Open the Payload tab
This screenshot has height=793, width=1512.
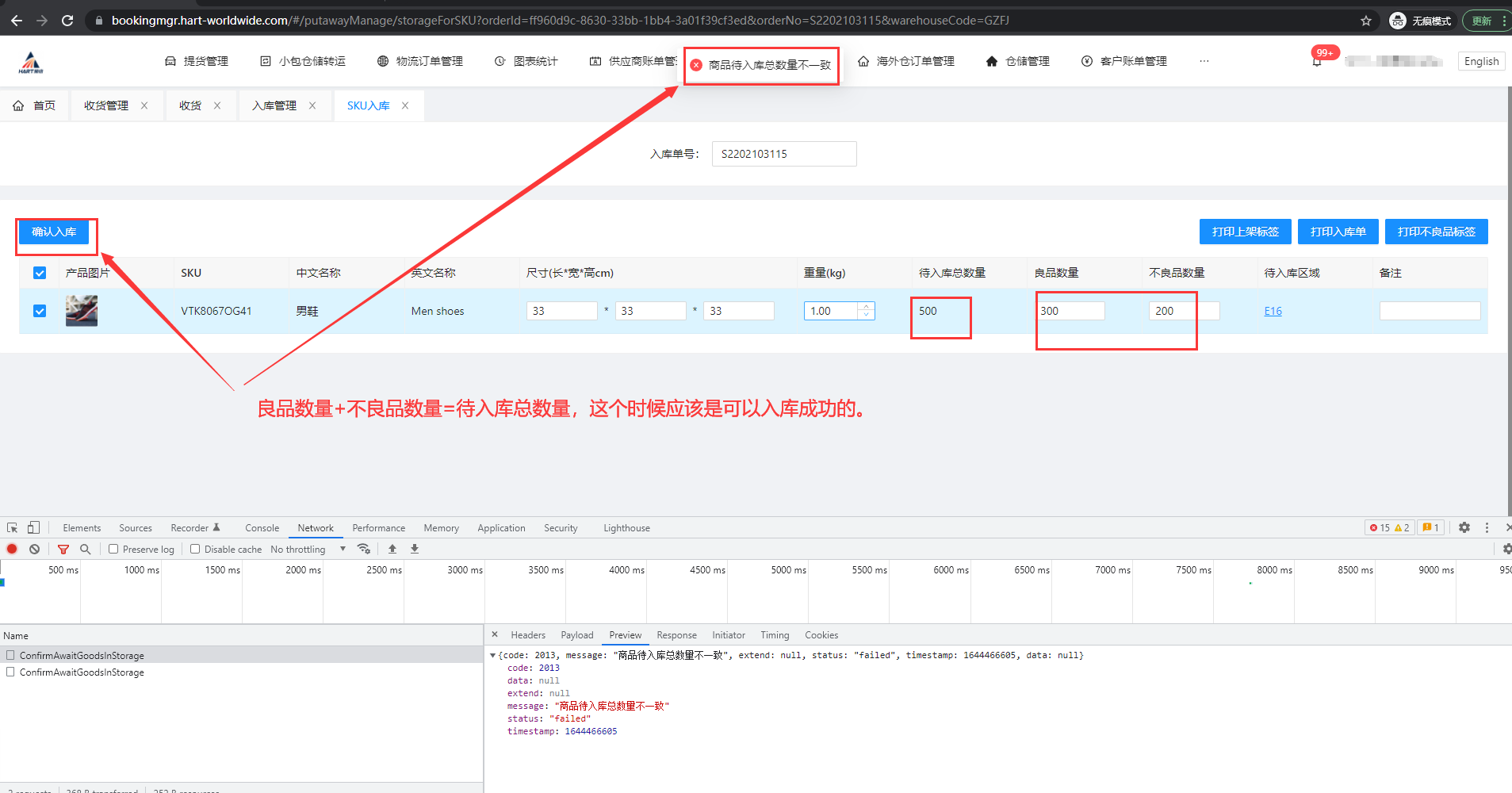[x=576, y=635]
